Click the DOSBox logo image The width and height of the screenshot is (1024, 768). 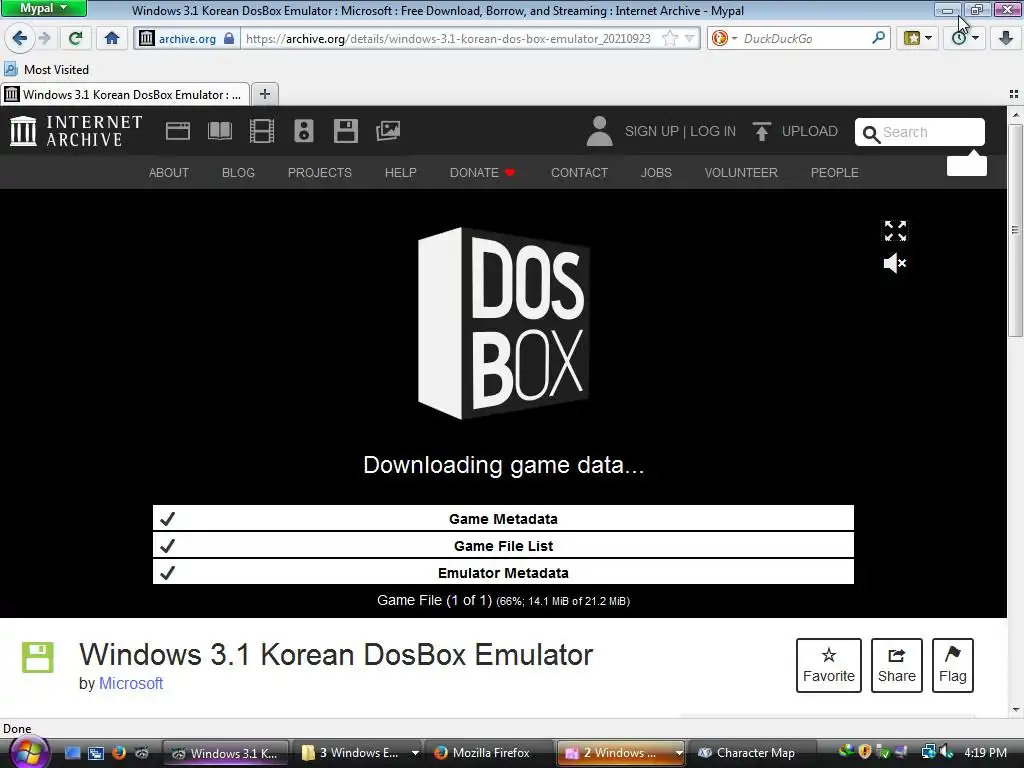(x=504, y=323)
